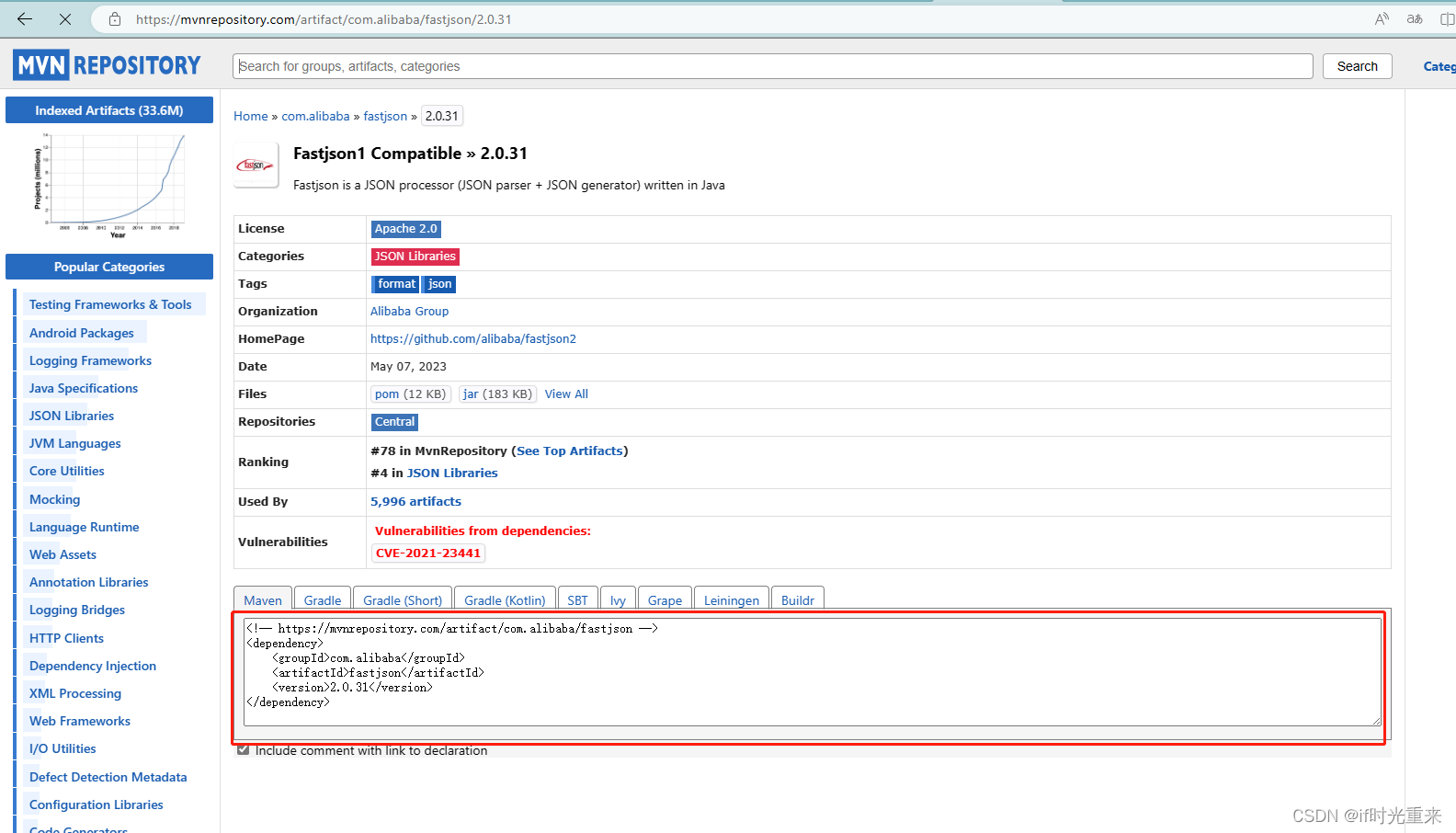Screen dimensions: 1456x833
Task: Switch to the Leiningen tab
Action: point(732,599)
